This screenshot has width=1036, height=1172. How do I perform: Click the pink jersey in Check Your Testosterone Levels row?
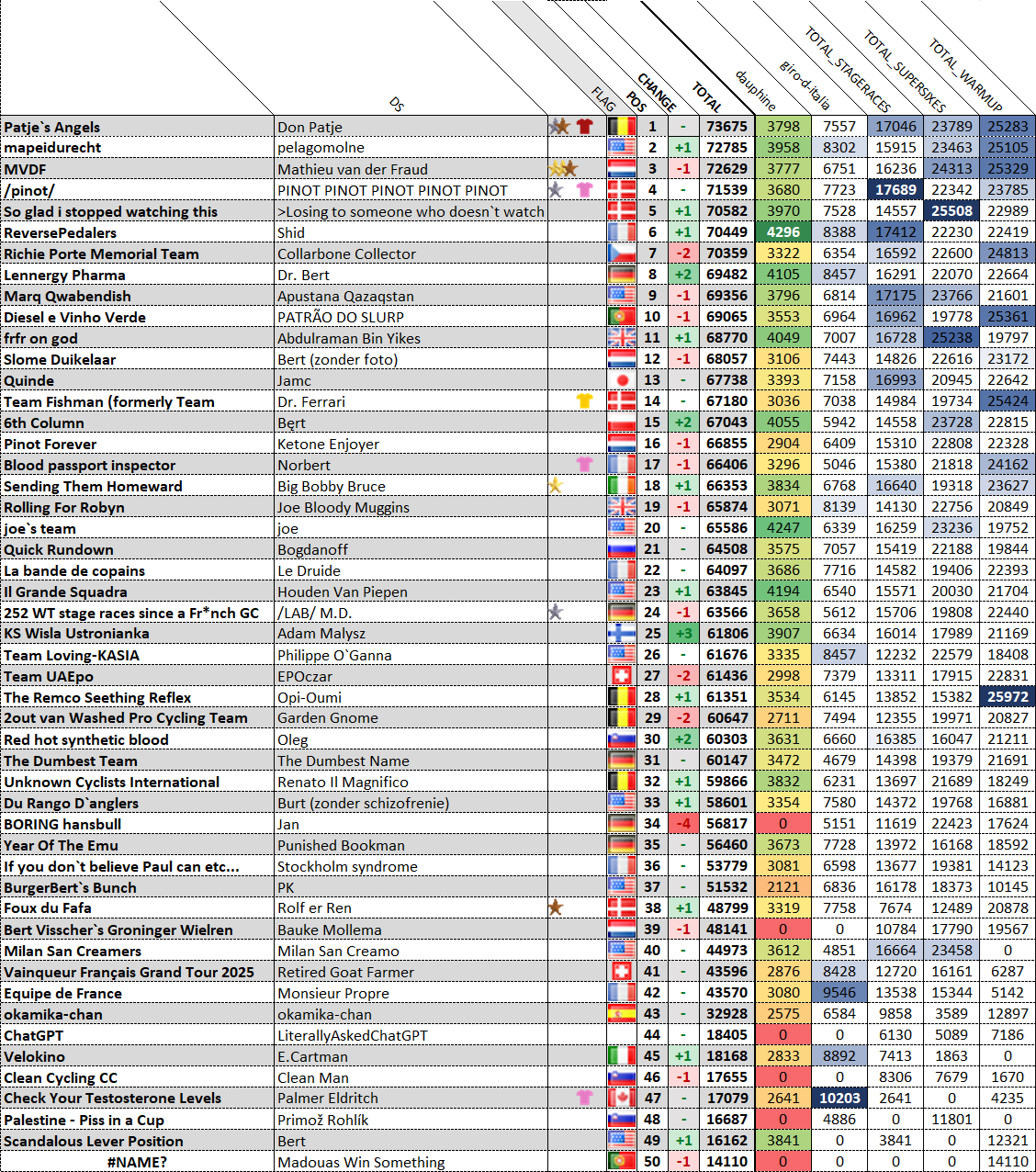tap(584, 1098)
